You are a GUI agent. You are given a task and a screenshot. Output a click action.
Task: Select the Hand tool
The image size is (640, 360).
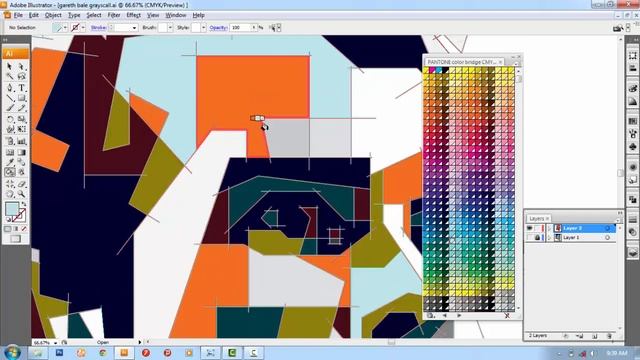click(x=10, y=194)
